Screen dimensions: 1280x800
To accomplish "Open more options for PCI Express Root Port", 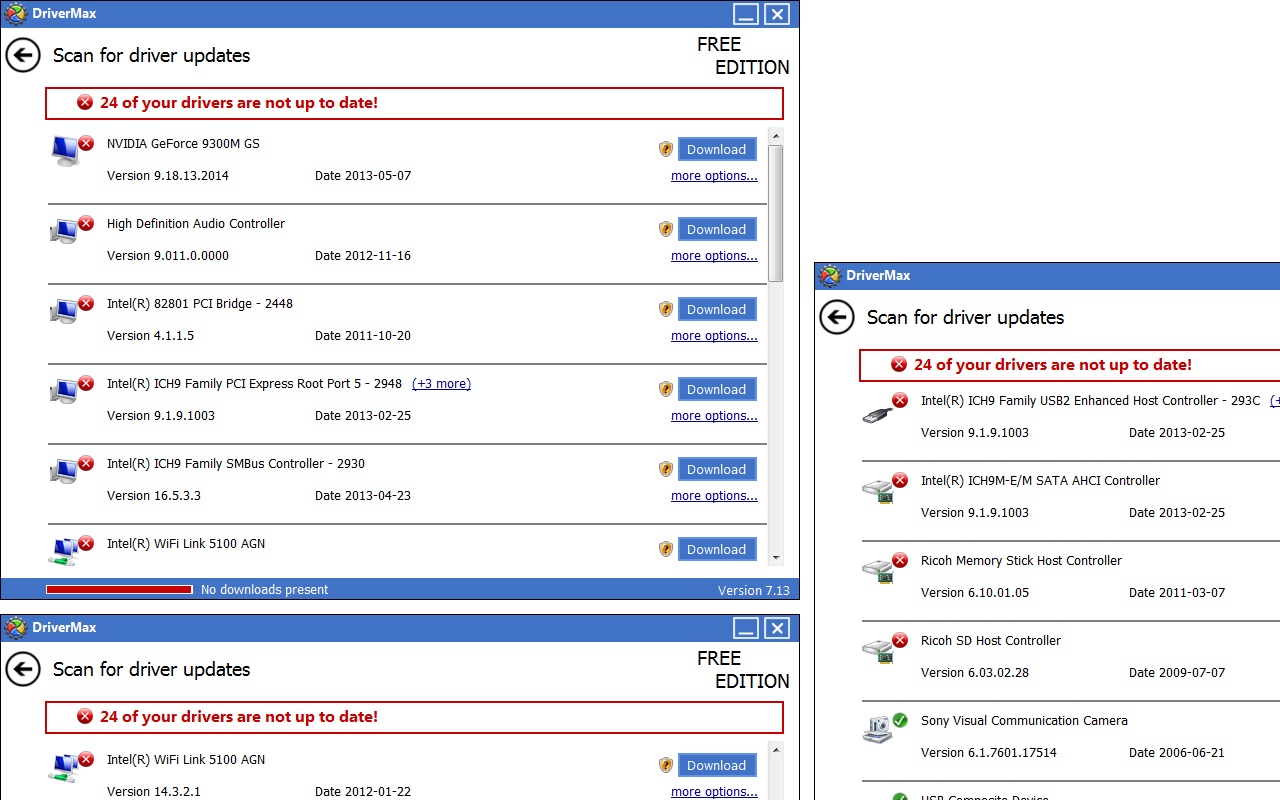I will click(714, 416).
